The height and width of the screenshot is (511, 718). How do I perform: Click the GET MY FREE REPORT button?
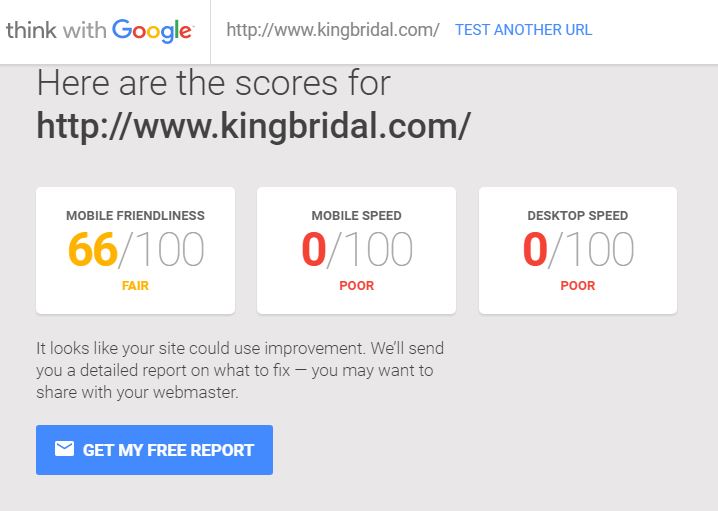point(154,450)
